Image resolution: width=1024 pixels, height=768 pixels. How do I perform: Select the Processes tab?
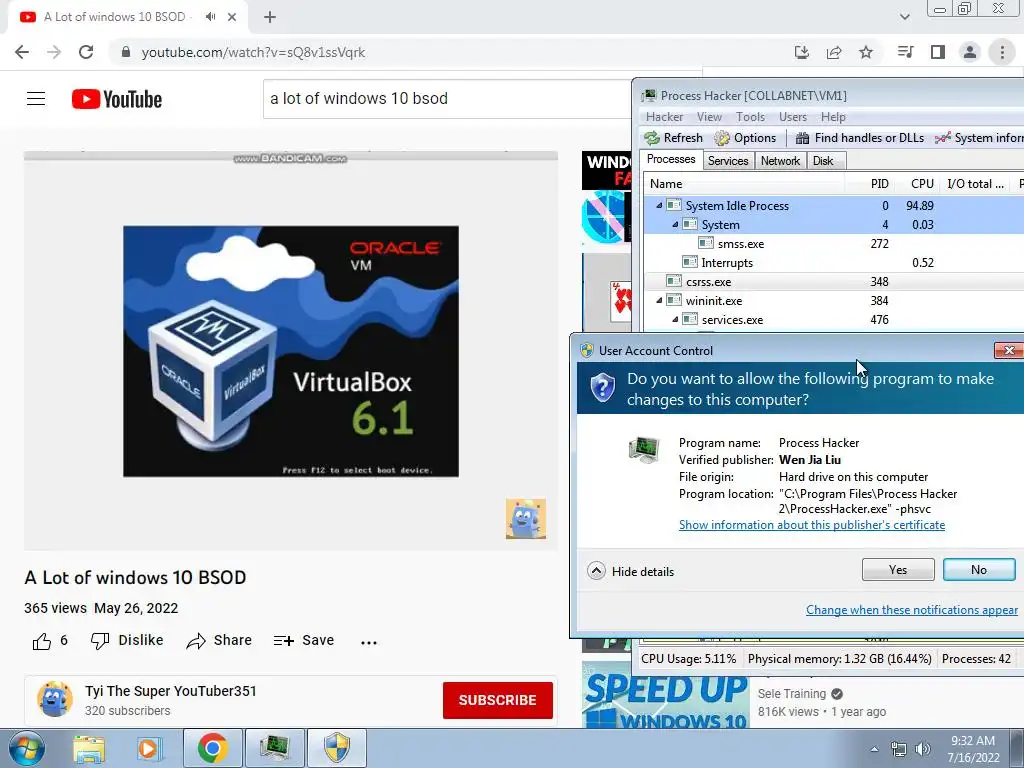pos(671,159)
